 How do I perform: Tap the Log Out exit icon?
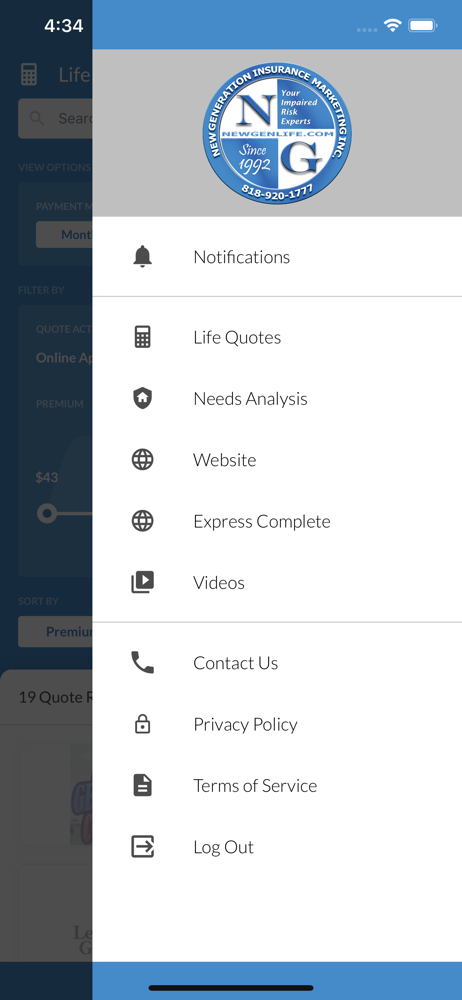[x=142, y=846]
